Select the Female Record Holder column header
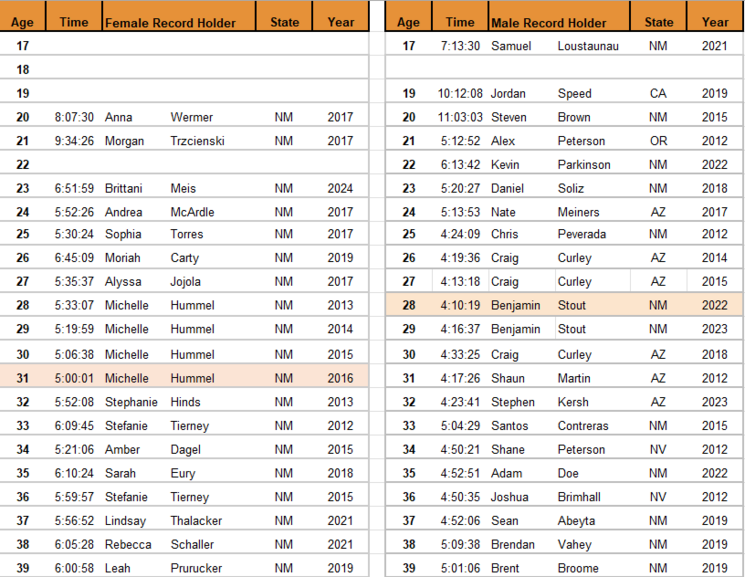 179,16
